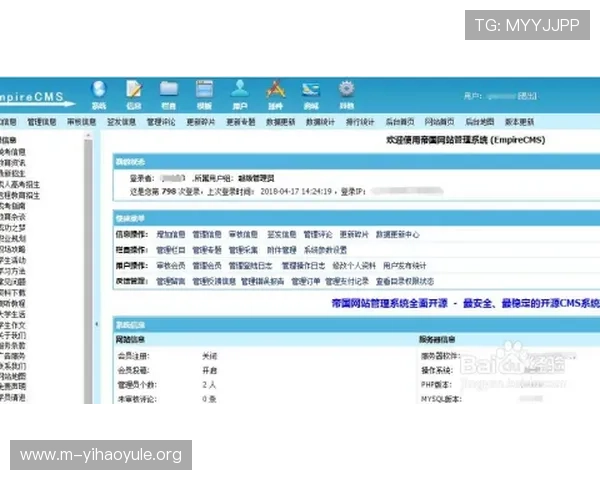The image size is (600, 480).
Task: Go to 后台首页 in the submenu bar
Action: click(x=400, y=122)
